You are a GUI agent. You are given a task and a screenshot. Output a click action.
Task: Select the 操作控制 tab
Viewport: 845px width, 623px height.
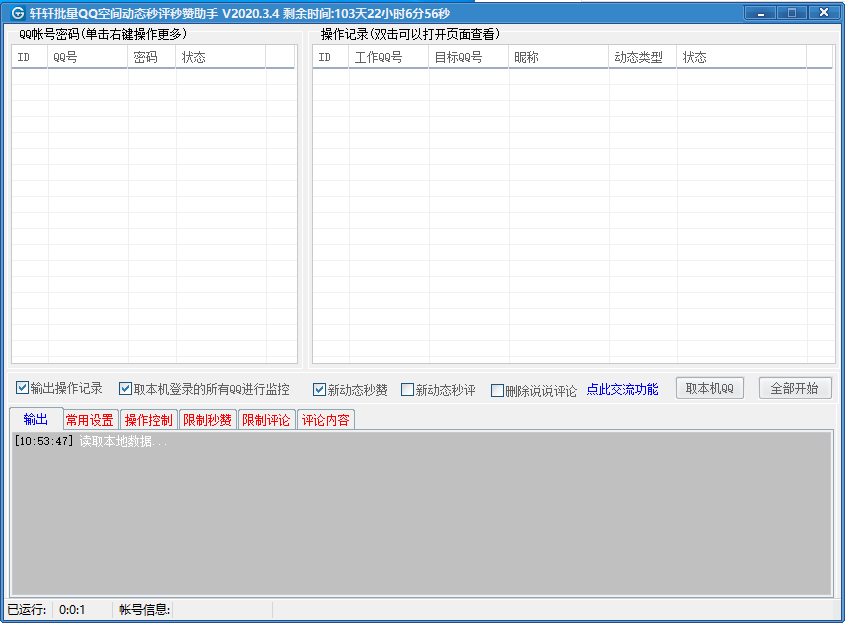pos(148,420)
